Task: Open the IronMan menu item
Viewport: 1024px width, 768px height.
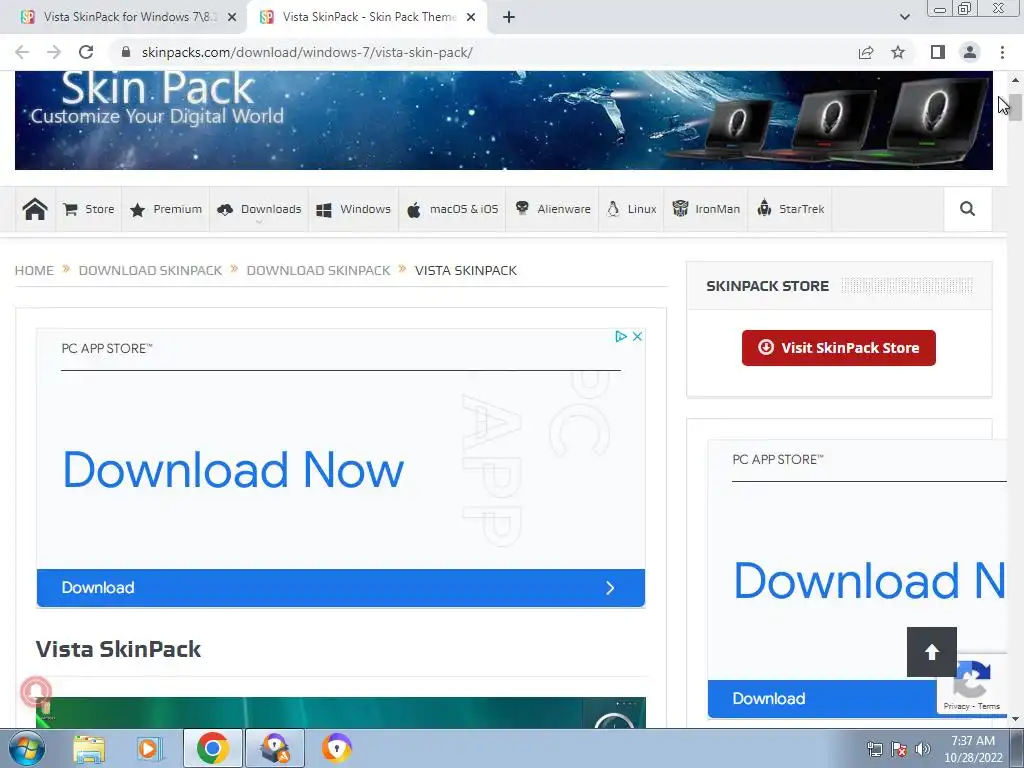Action: pyautogui.click(x=706, y=209)
